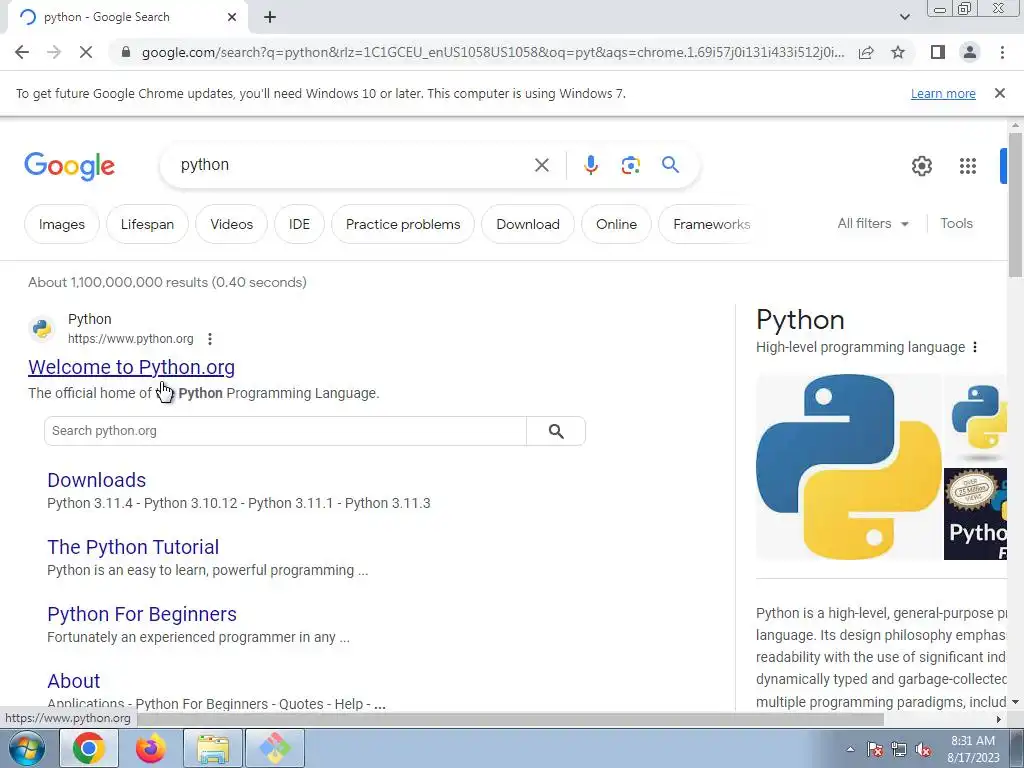Click the large Python logo image

click(848, 467)
